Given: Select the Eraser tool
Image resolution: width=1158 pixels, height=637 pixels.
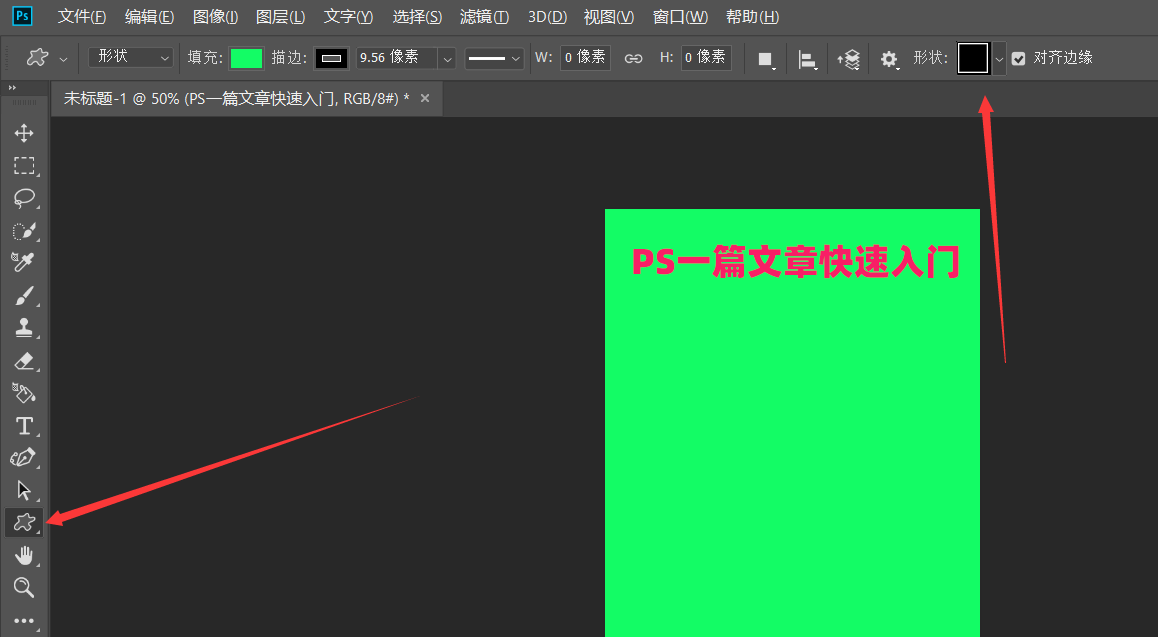Looking at the screenshot, I should coord(24,360).
